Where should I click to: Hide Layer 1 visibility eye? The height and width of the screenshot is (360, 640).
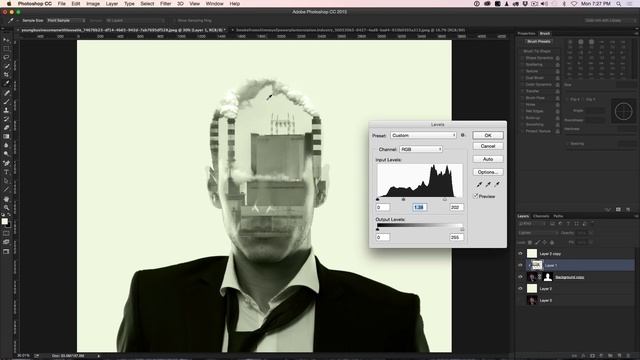tap(520, 265)
